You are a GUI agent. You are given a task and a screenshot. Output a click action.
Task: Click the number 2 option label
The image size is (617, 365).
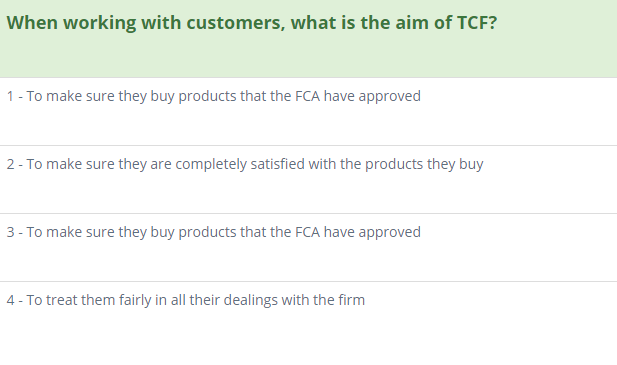pyautogui.click(x=11, y=164)
